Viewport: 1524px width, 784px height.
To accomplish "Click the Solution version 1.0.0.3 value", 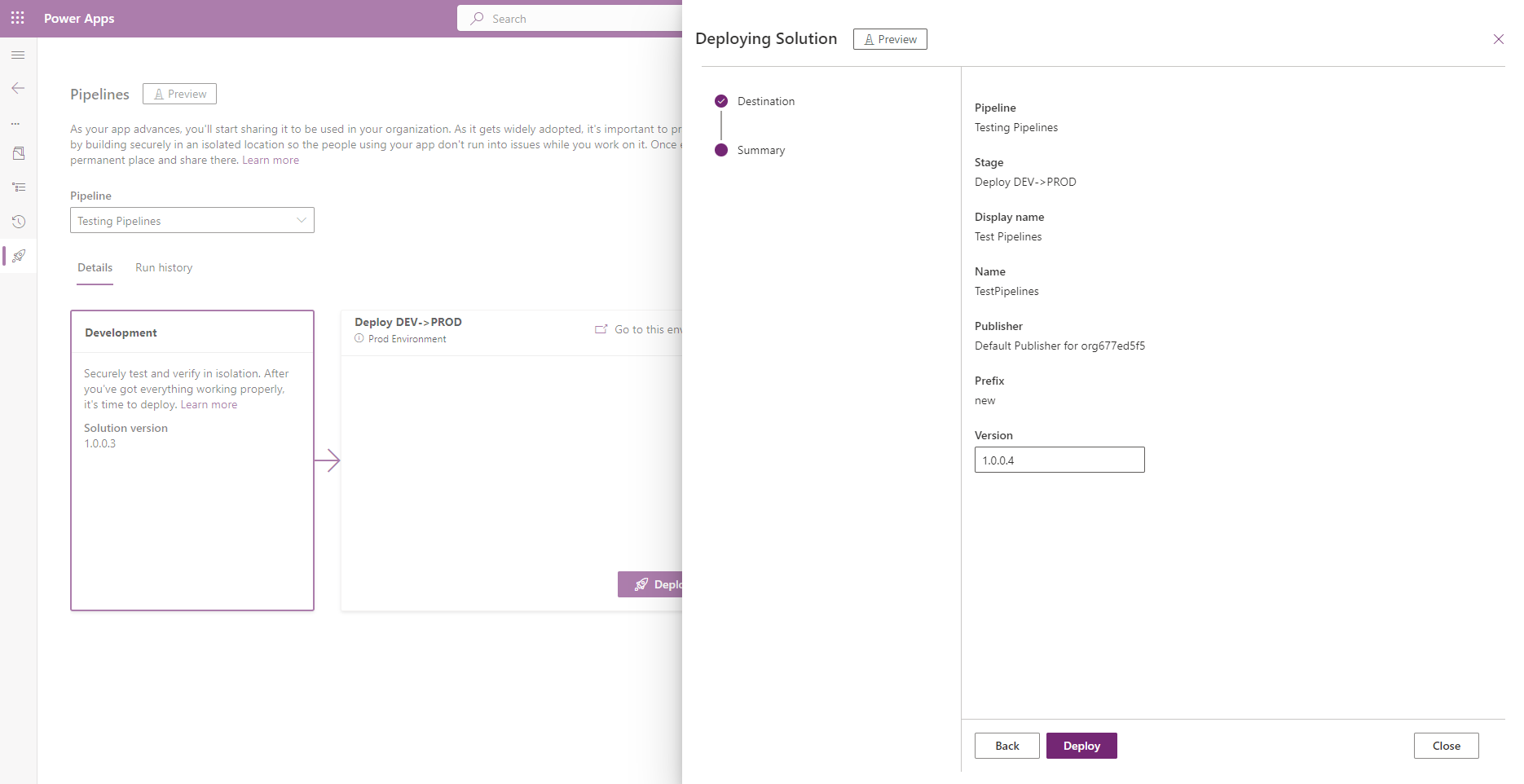I will [100, 443].
